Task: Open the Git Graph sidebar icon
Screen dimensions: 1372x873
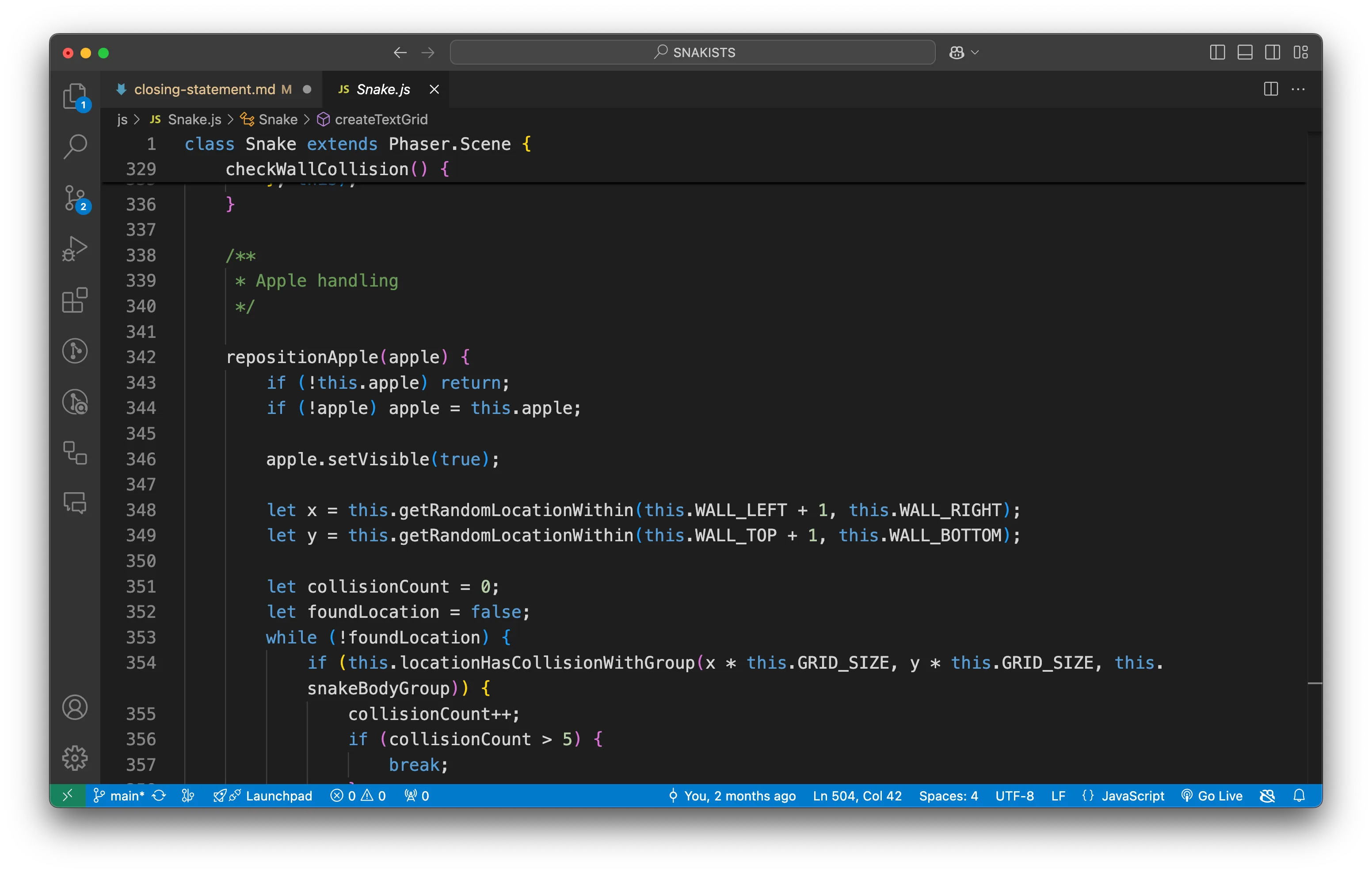Action: [75, 351]
